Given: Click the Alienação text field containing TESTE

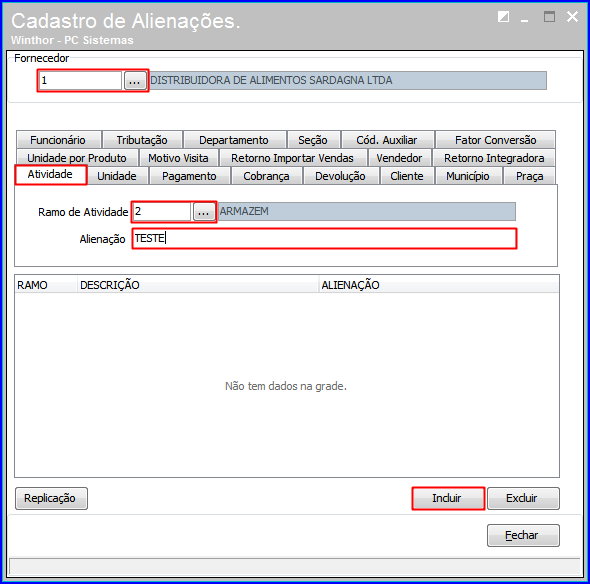Looking at the screenshot, I should tap(324, 239).
